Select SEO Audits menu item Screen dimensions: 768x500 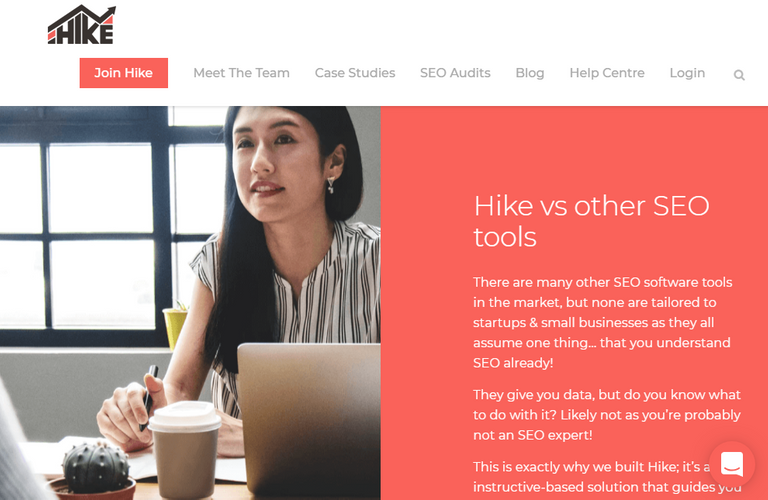[455, 73]
